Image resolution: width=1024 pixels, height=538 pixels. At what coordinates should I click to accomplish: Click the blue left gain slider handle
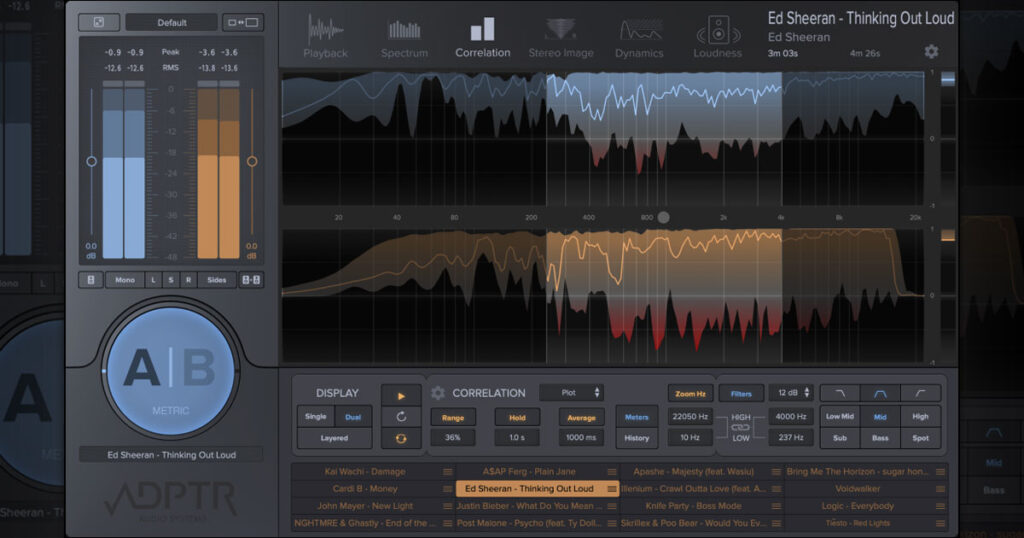click(x=91, y=161)
